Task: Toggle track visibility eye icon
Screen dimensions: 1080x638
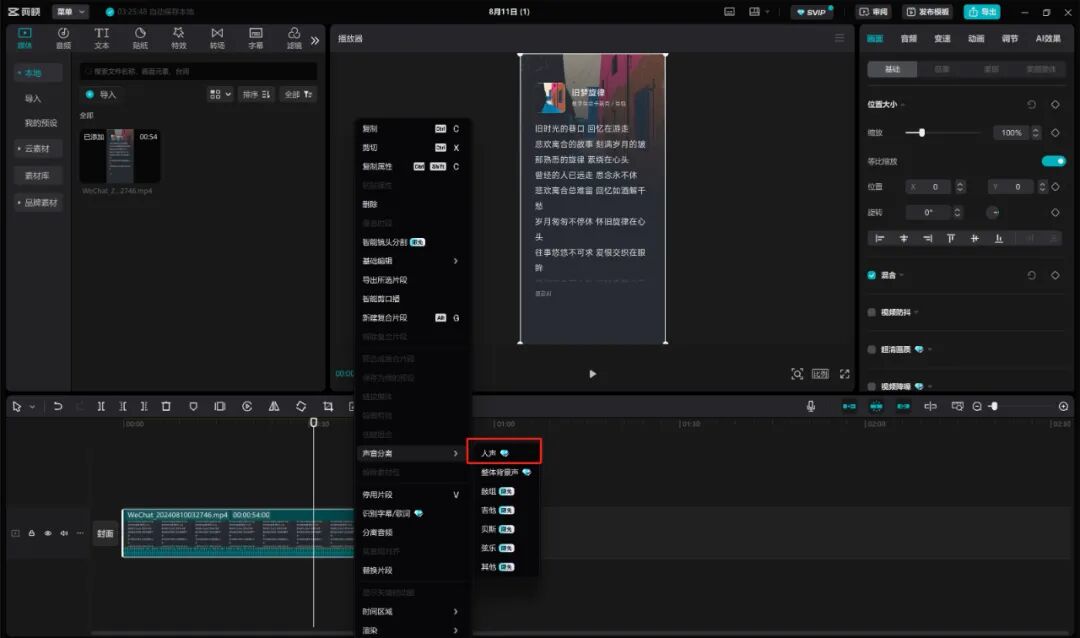Action: pos(48,533)
